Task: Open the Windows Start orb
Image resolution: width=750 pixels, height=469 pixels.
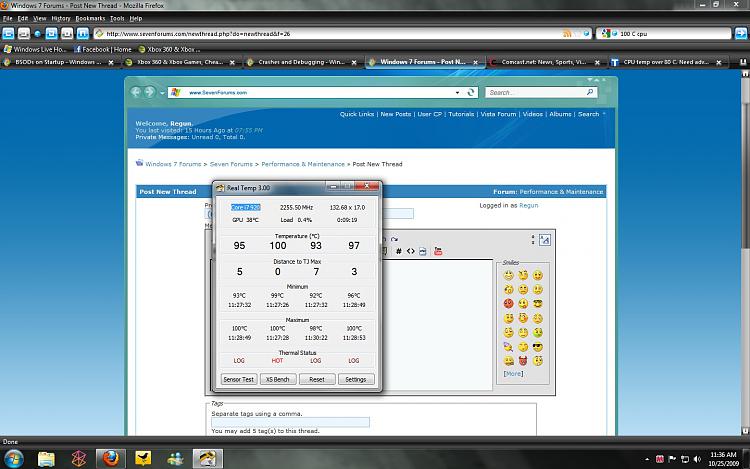Action: (x=14, y=459)
